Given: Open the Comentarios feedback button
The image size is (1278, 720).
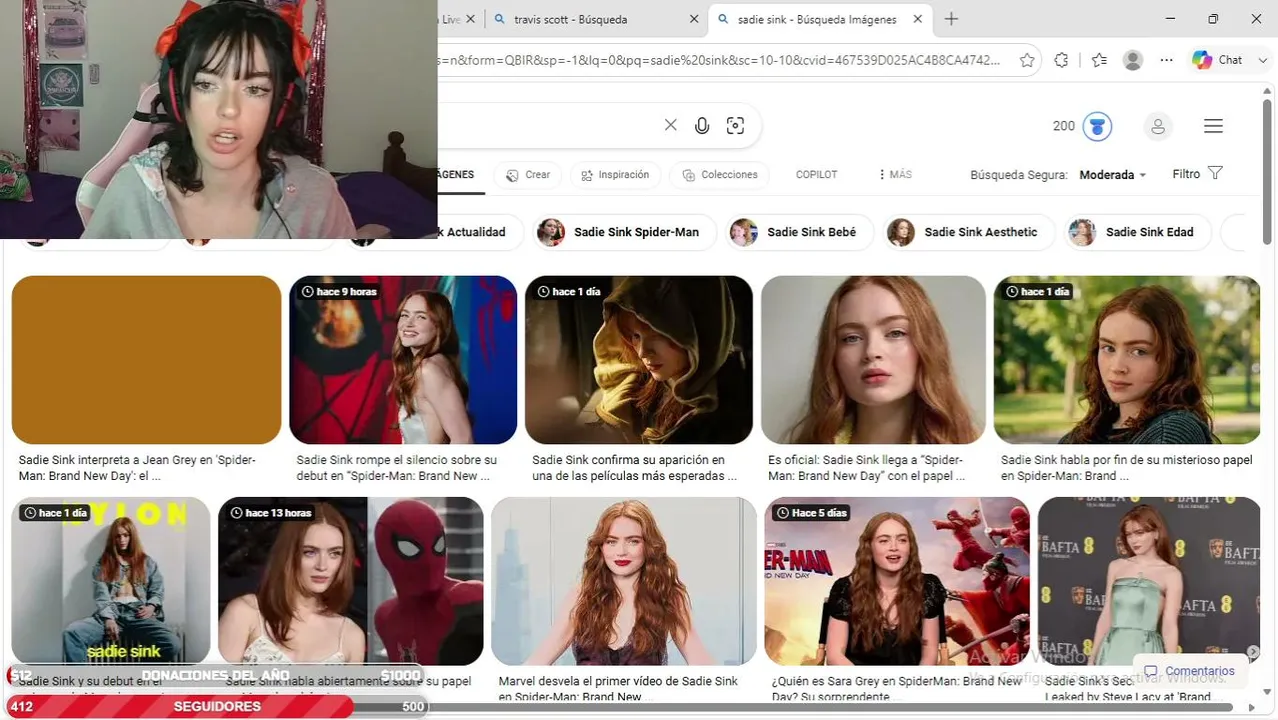Looking at the screenshot, I should pos(1190,671).
